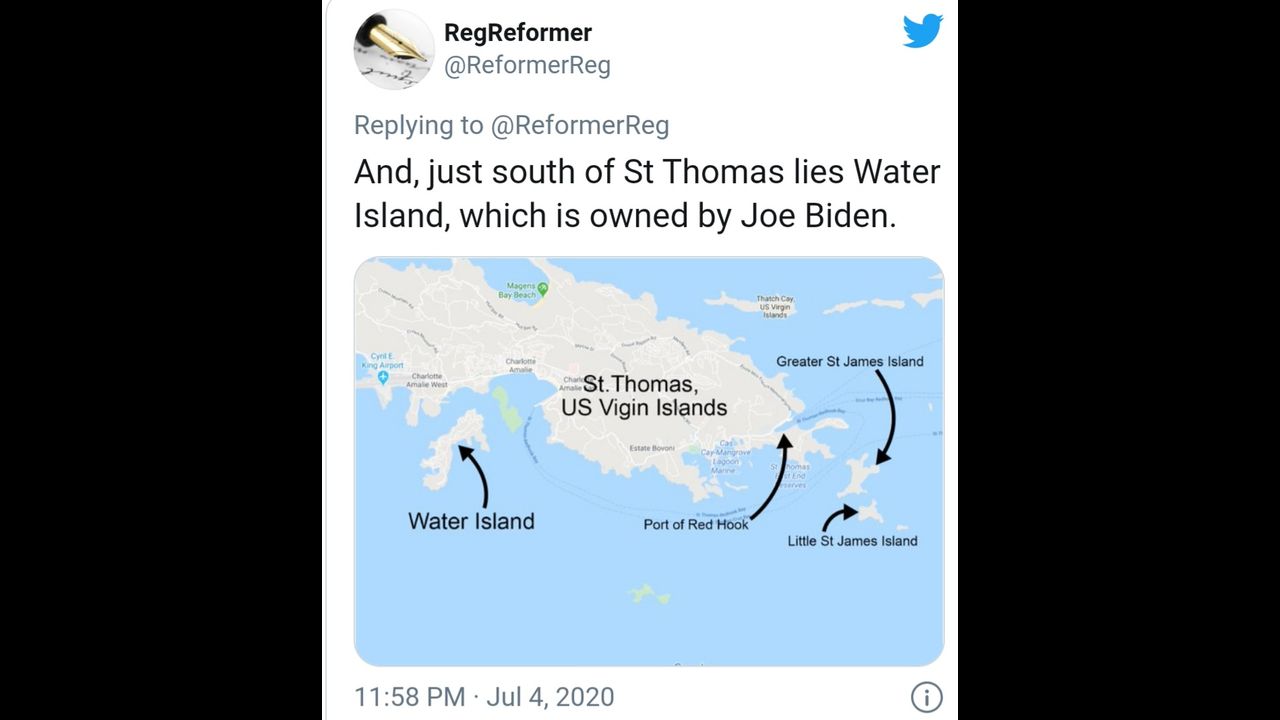1280x720 pixels.
Task: Click the Cyril E. King Airport marker
Action: point(383,377)
